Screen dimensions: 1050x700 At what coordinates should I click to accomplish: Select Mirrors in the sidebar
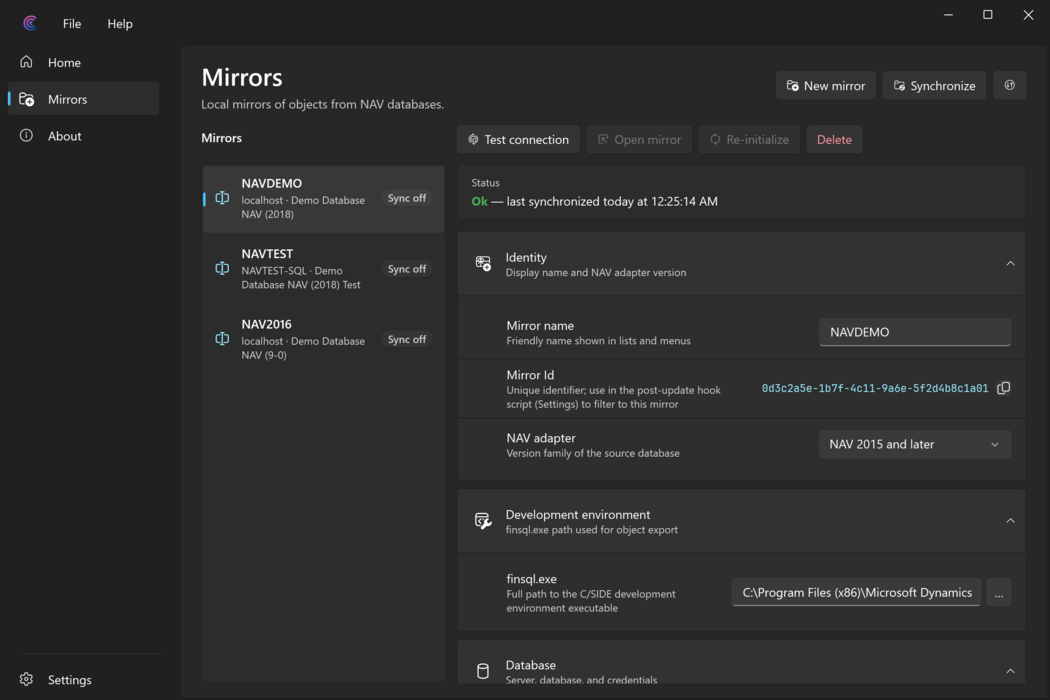pyautogui.click(x=84, y=99)
